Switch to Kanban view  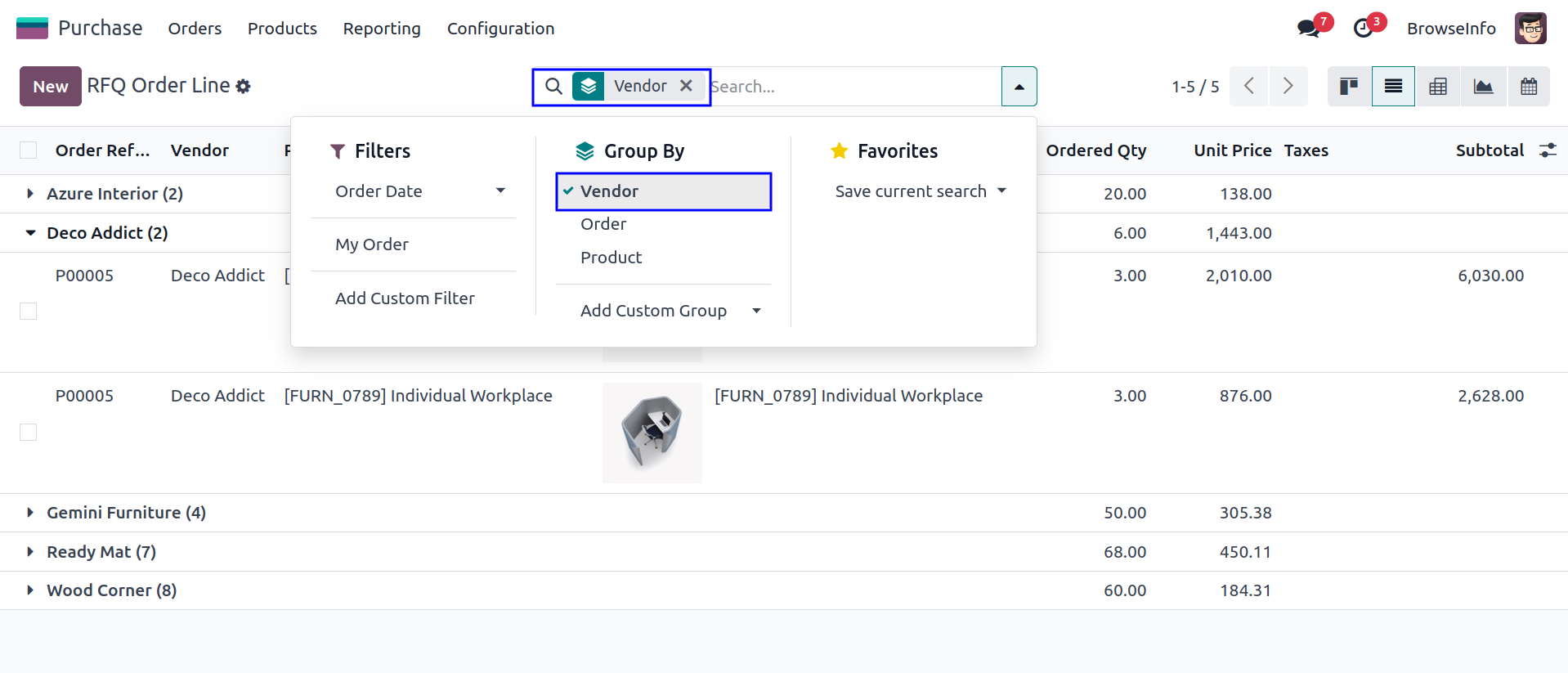(1349, 87)
